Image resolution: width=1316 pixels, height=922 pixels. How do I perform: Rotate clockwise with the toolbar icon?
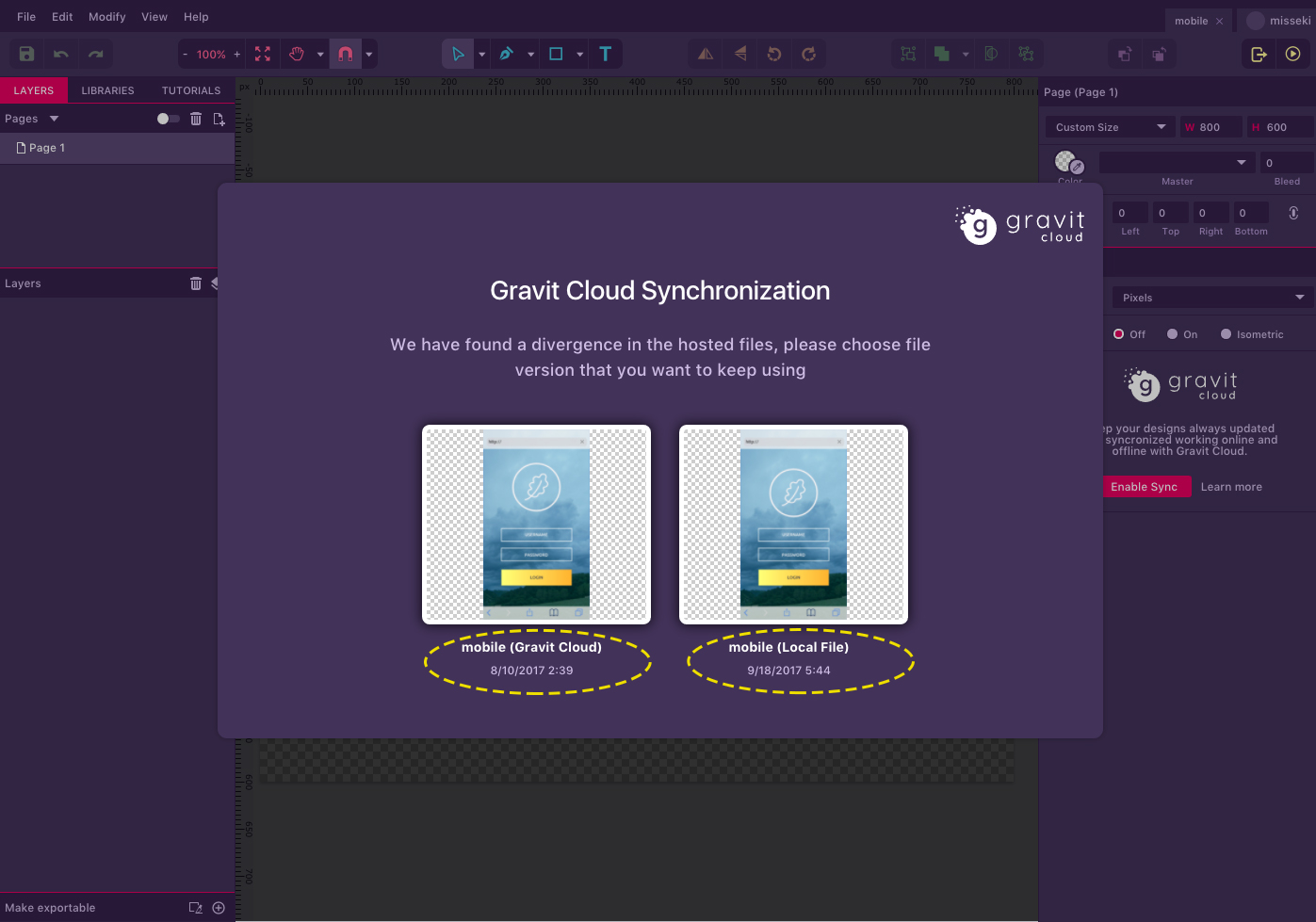pyautogui.click(x=808, y=54)
